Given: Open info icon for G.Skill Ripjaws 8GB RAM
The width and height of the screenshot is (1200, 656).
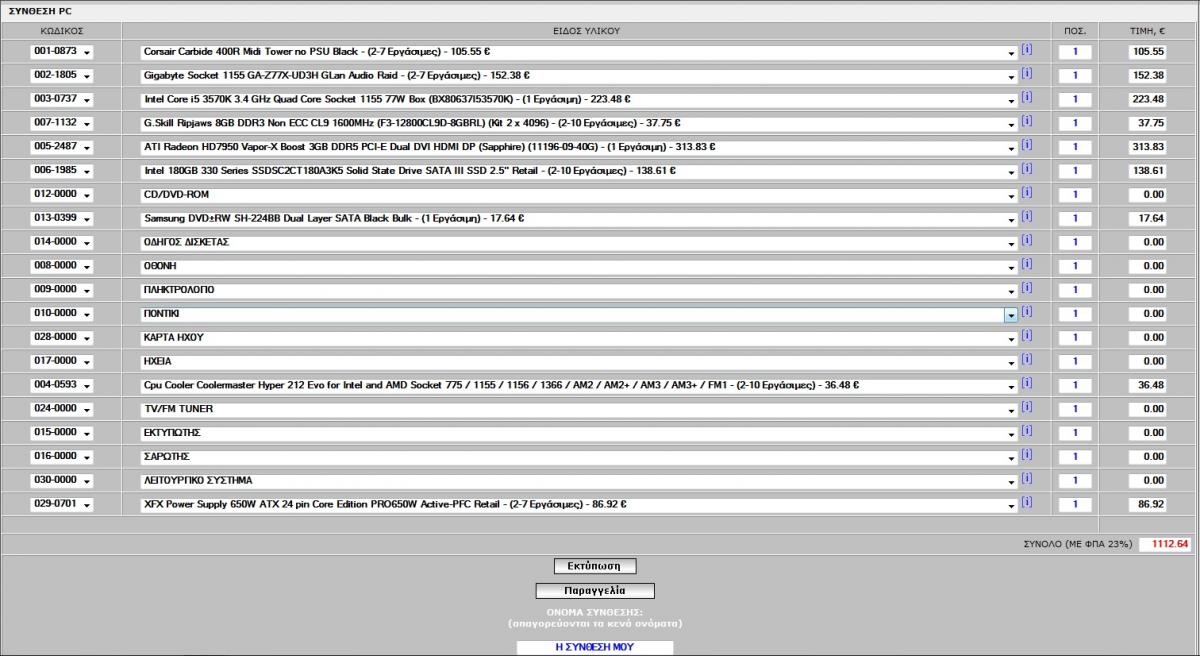Looking at the screenshot, I should coord(1026,122).
